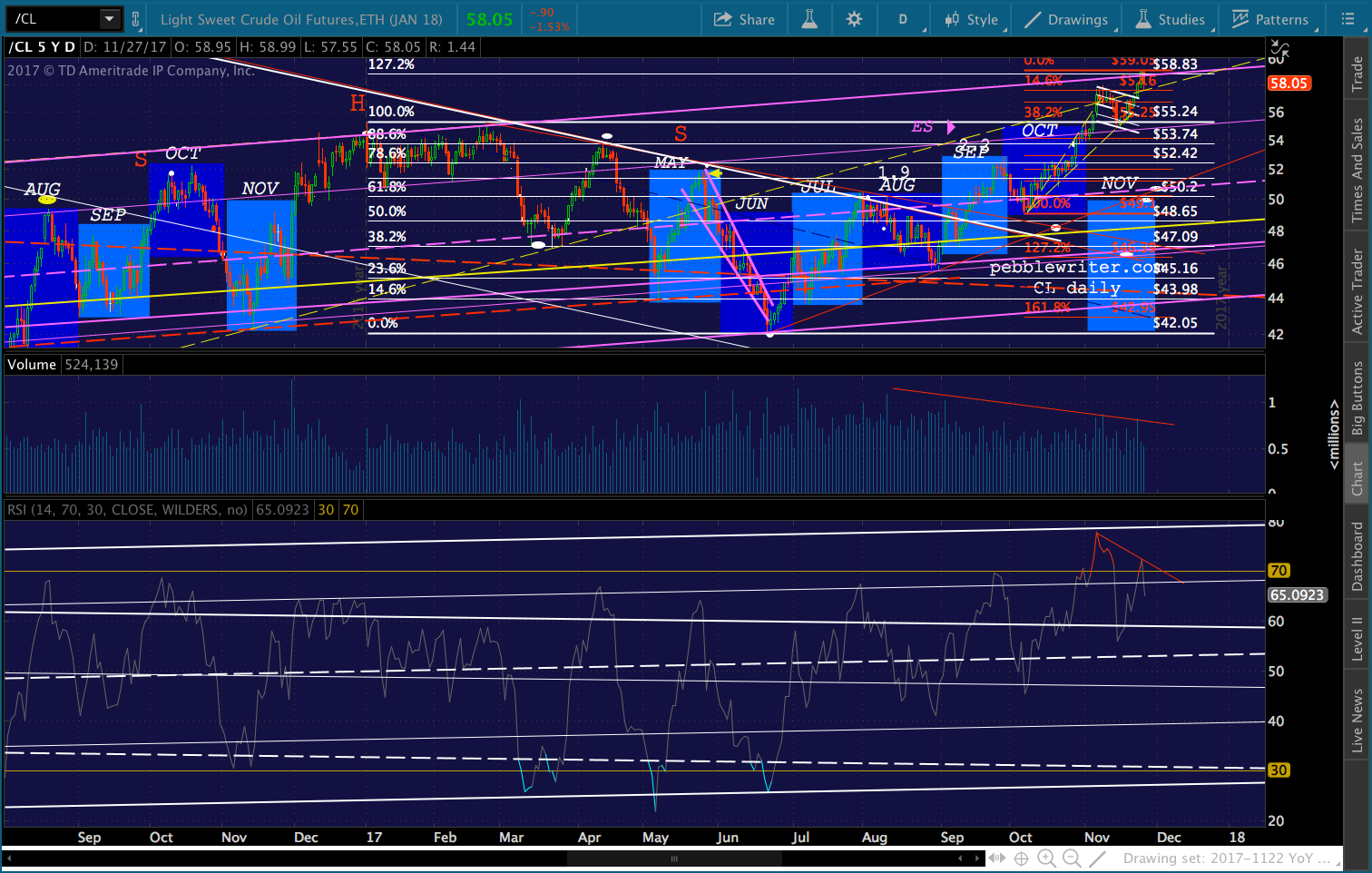
Task: Click the 524,139 volume value
Action: [x=92, y=365]
